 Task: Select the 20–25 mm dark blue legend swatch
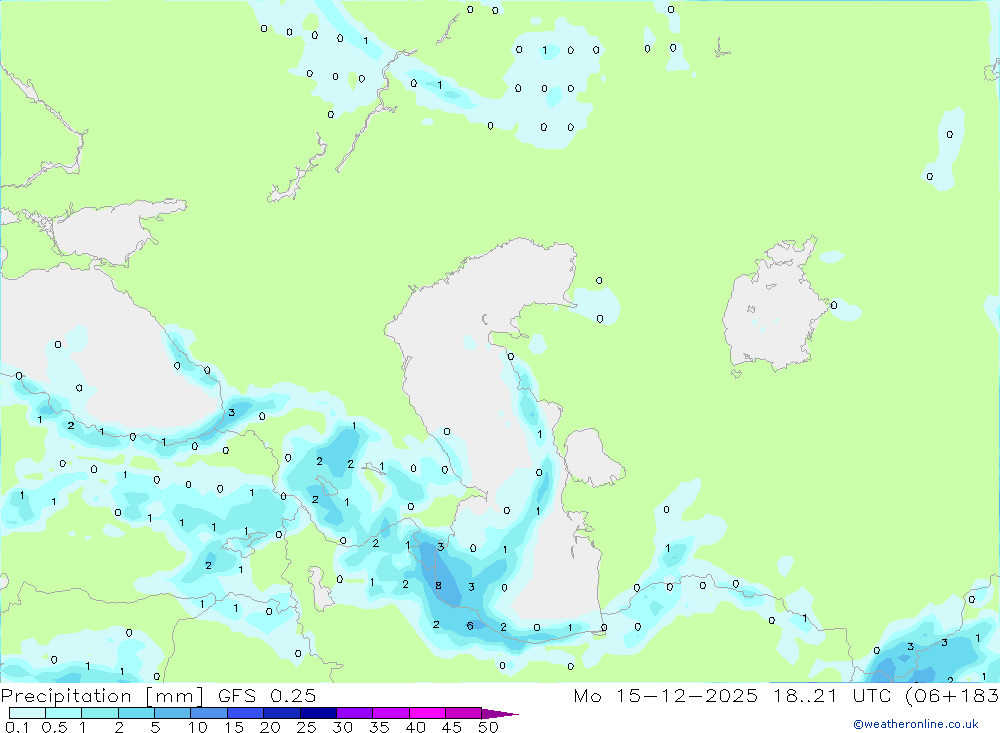tap(282, 713)
